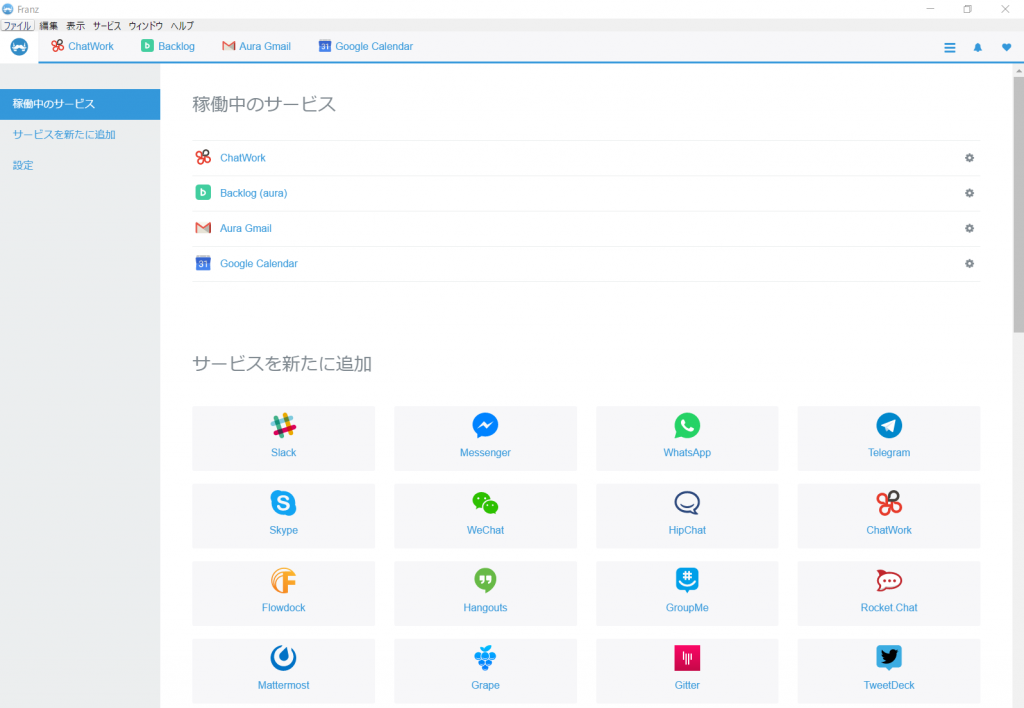Viewport: 1024px width, 708px height.
Task: Add the Telegram service
Action: point(889,438)
